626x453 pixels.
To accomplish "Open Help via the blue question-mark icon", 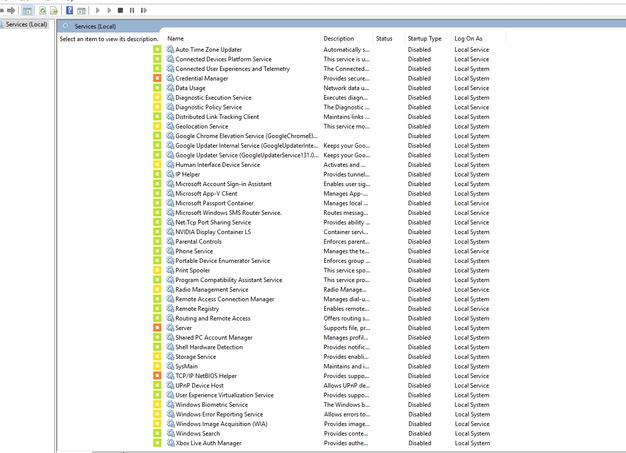I will (69, 10).
